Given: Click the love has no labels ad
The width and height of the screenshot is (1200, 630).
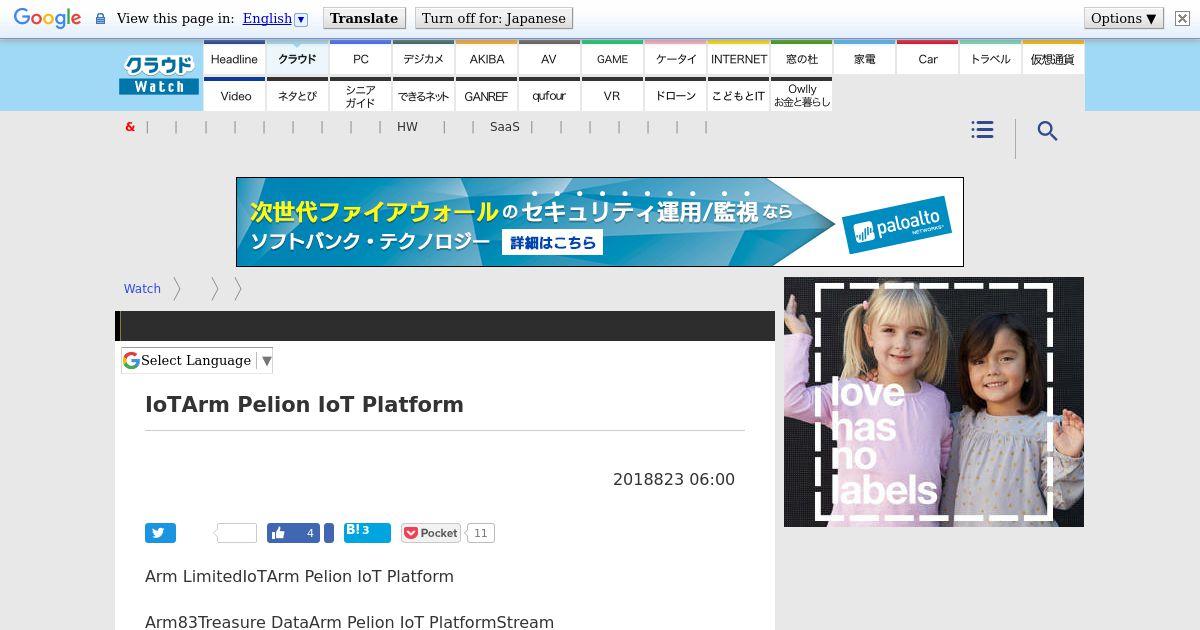Looking at the screenshot, I should 934,402.
